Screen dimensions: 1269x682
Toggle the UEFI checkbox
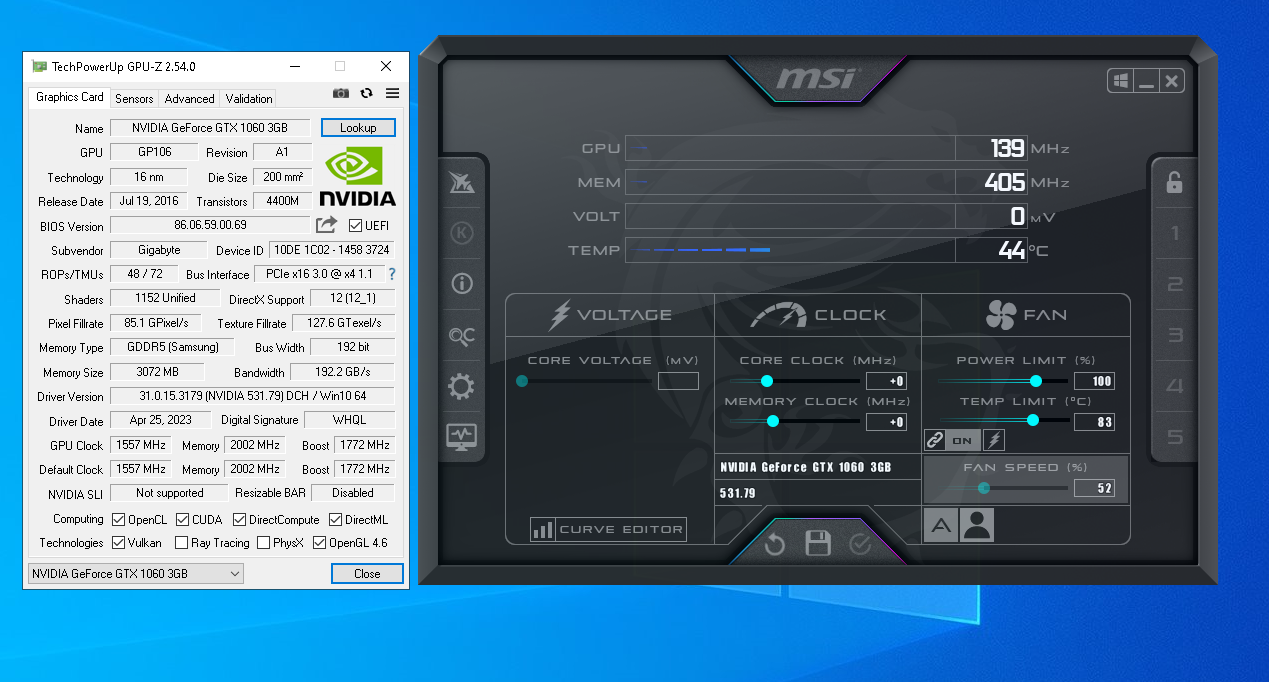click(x=356, y=226)
